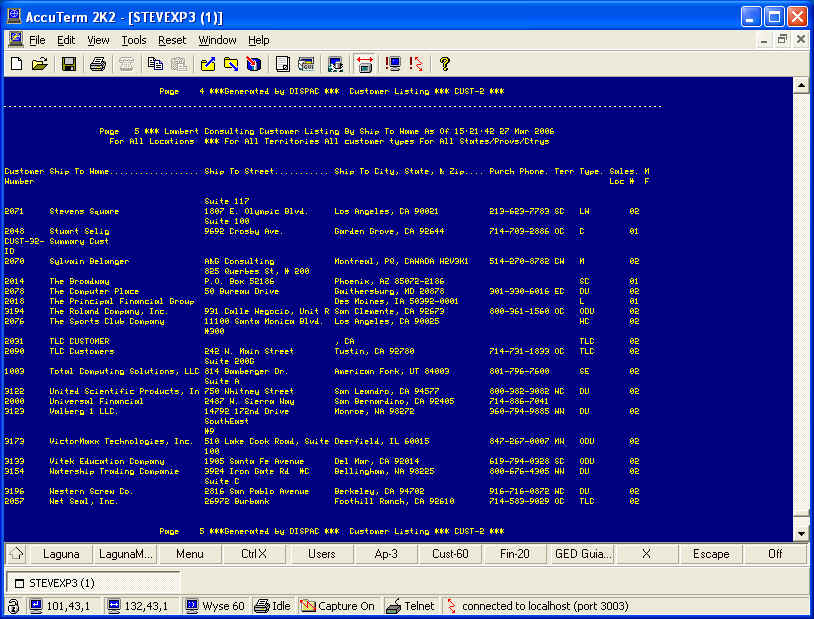Click the Copy icon in the toolbar
Image resolution: width=814 pixels, height=619 pixels.
tap(155, 64)
